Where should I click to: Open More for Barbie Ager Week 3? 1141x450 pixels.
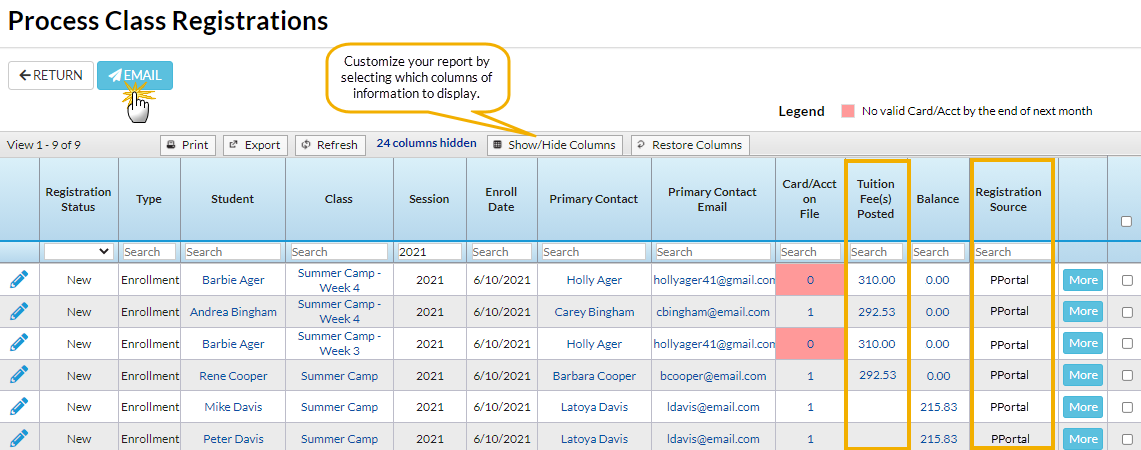pos(1083,344)
